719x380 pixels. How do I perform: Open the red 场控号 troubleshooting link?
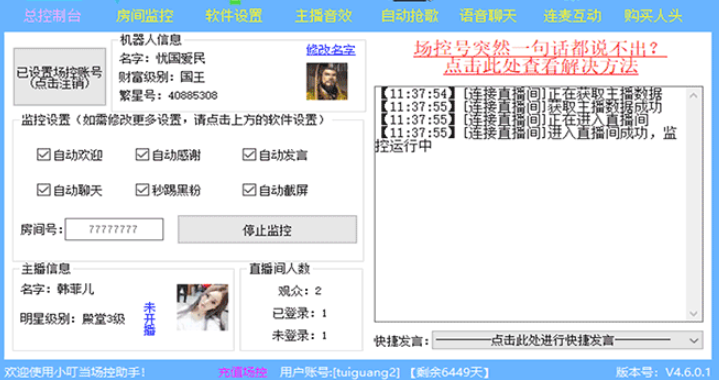coord(540,58)
